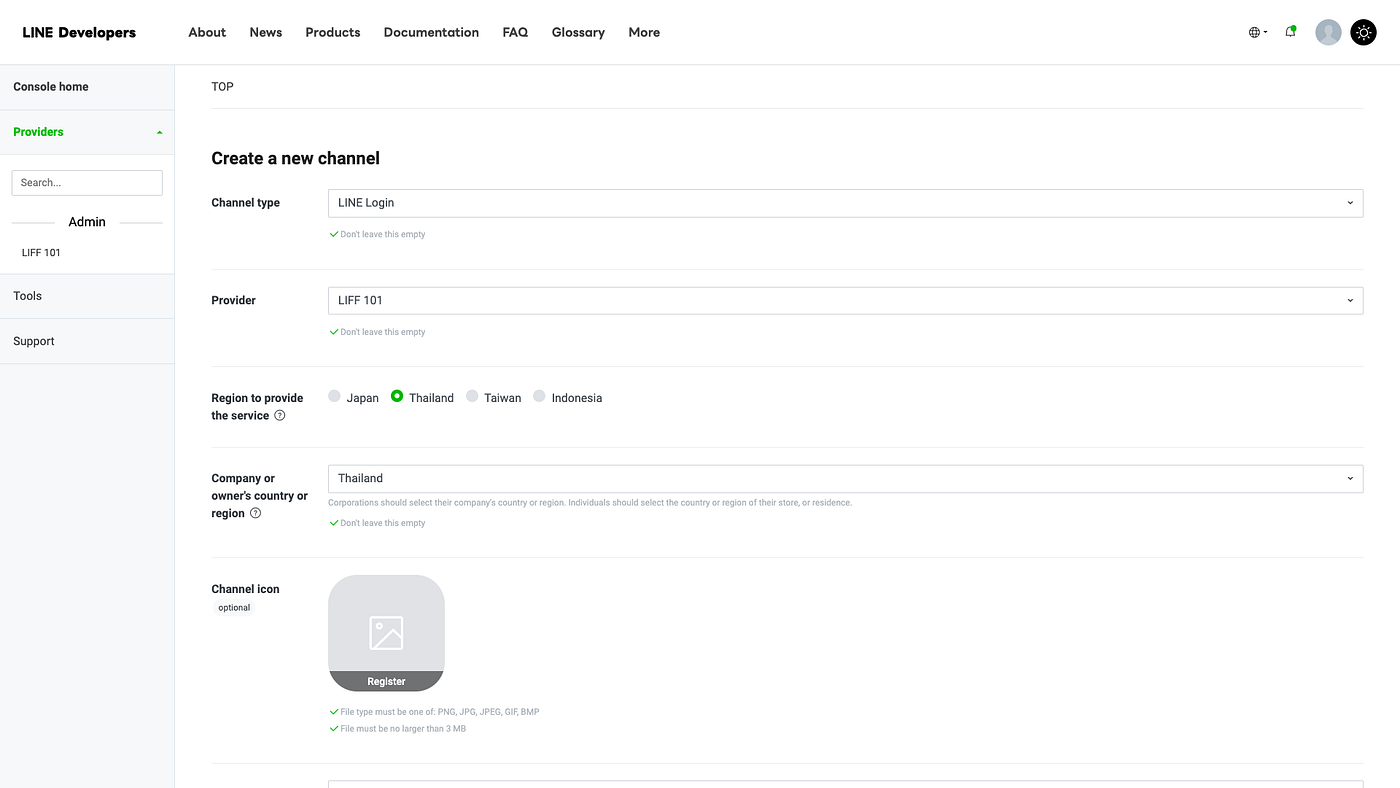This screenshot has width=1400, height=788.
Task: Select the Taiwan region radio button
Action: click(x=472, y=396)
